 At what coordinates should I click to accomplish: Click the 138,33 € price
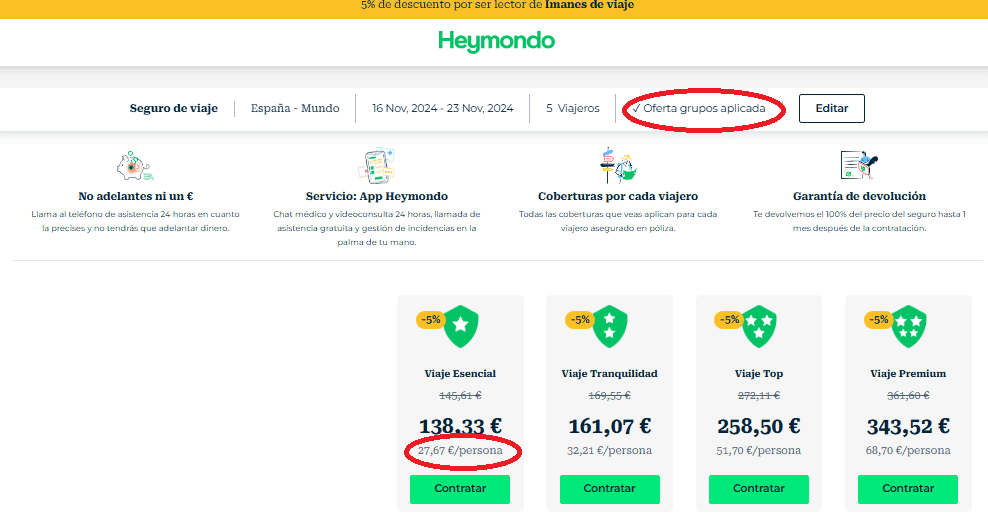click(460, 426)
